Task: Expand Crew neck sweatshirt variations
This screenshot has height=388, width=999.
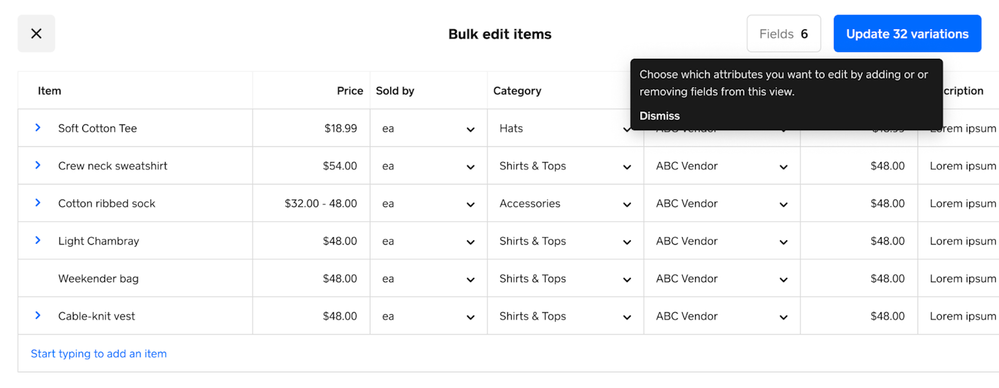Action: tap(38, 165)
